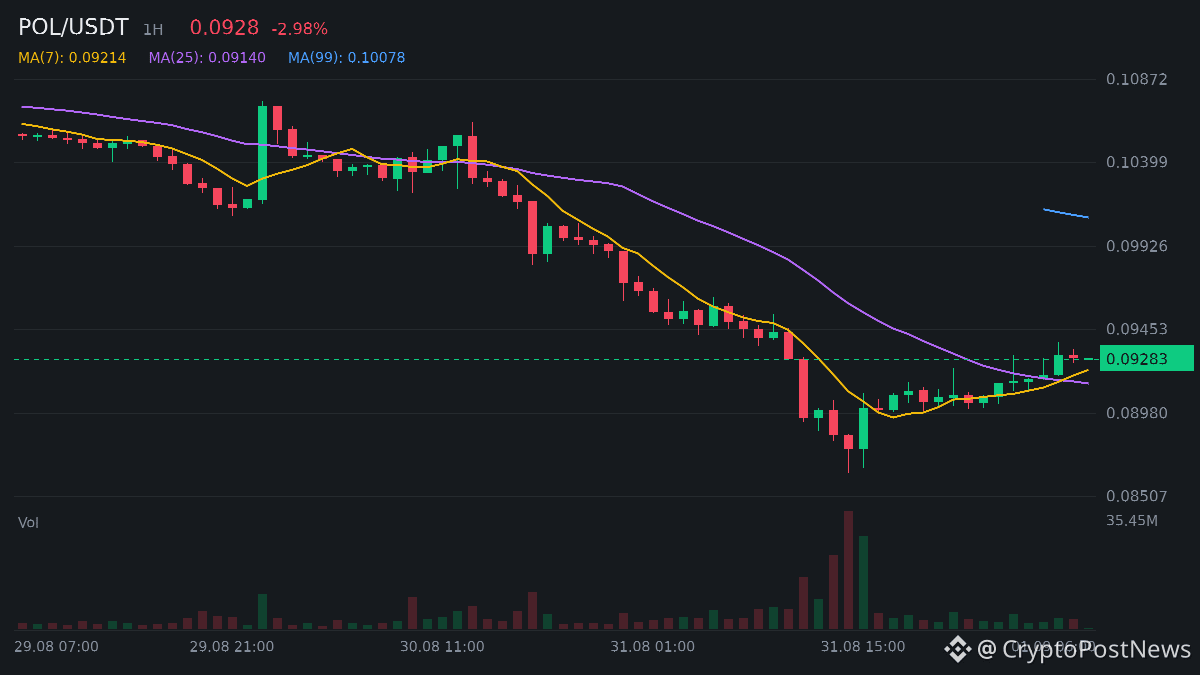
Task: Click the 30.08 11:00 time axis label
Action: tap(442, 647)
